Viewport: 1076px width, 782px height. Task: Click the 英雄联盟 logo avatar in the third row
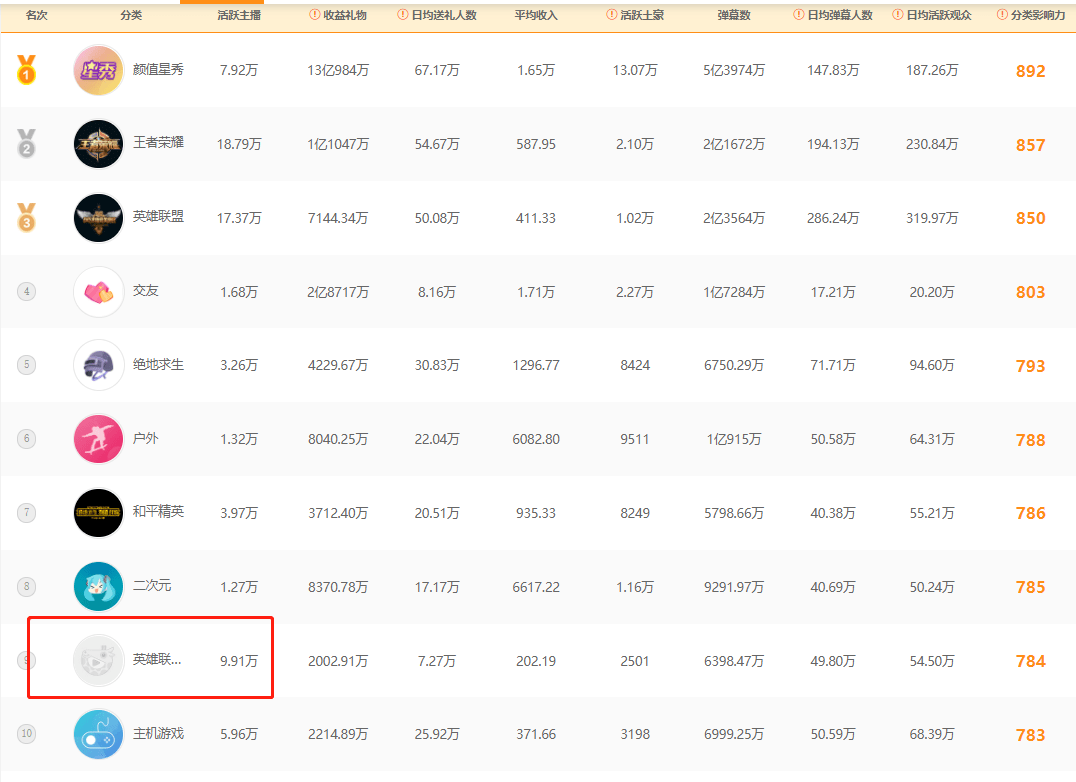[x=98, y=218]
